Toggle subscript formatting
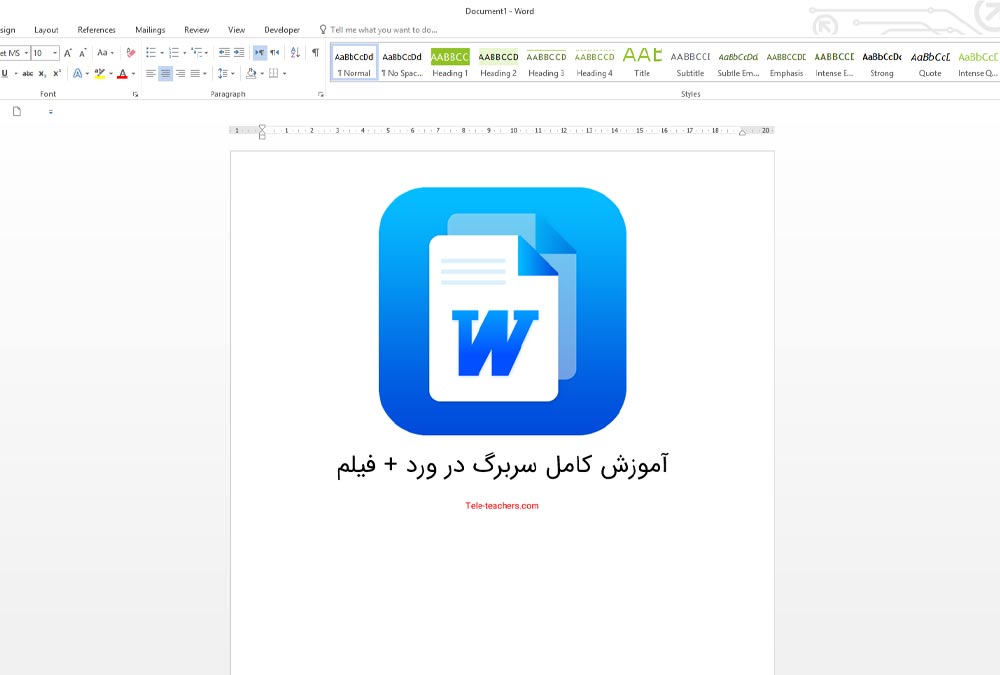1000x675 pixels. [x=42, y=73]
